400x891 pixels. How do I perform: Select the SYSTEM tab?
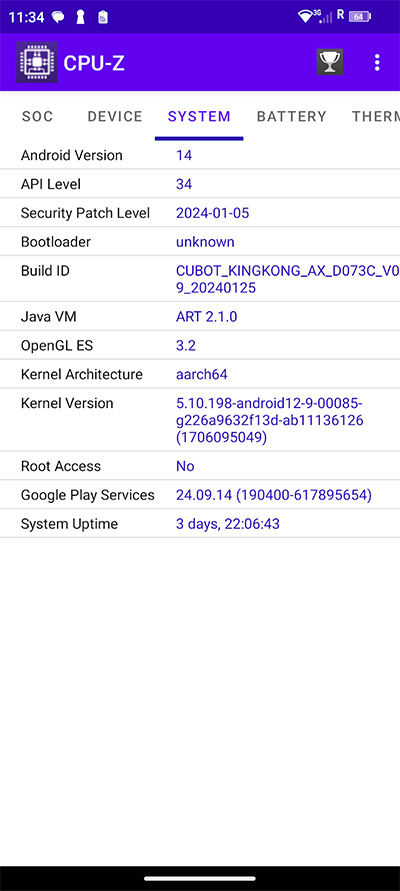199,116
